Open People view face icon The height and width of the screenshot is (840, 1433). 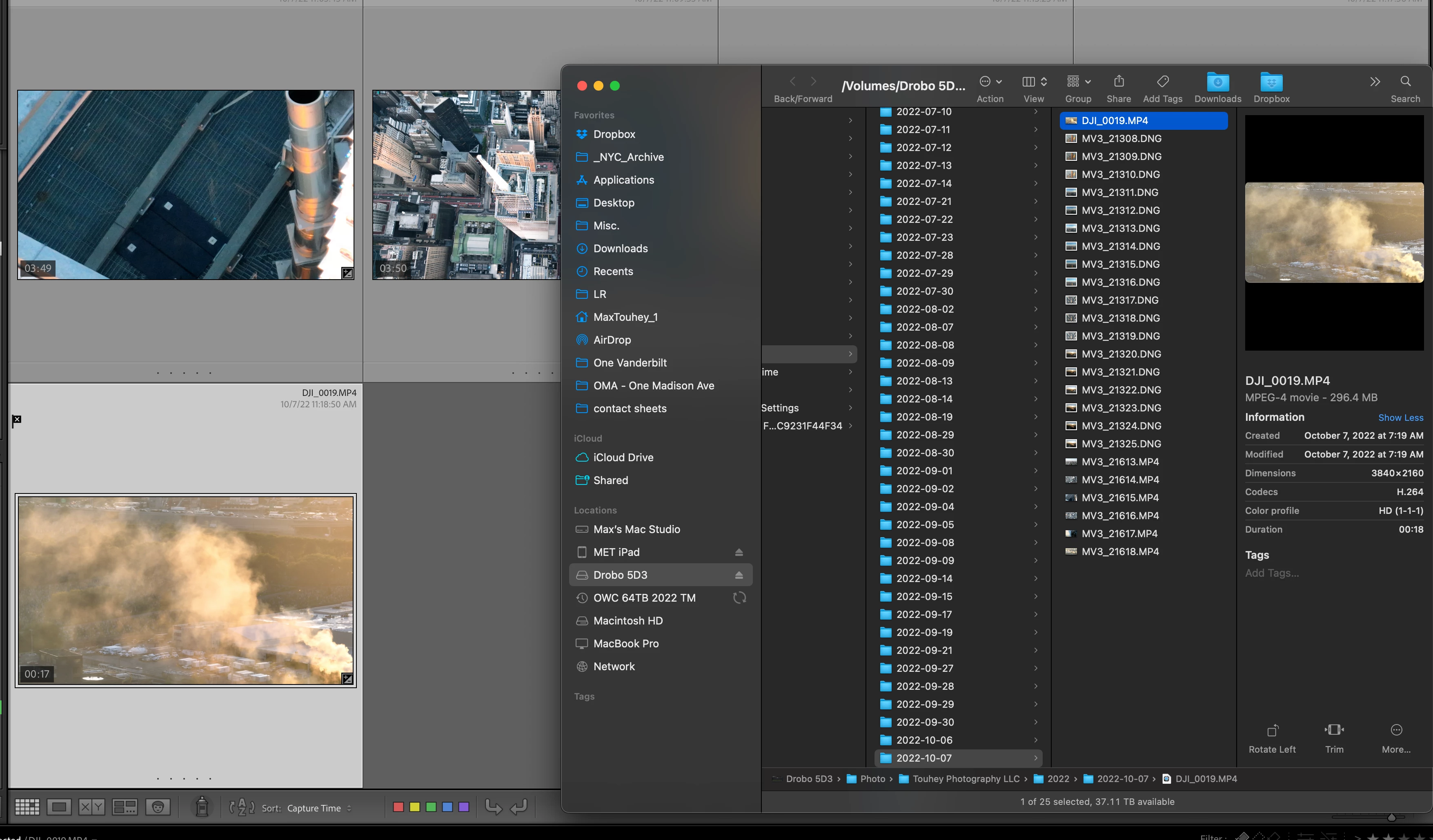pyautogui.click(x=158, y=807)
